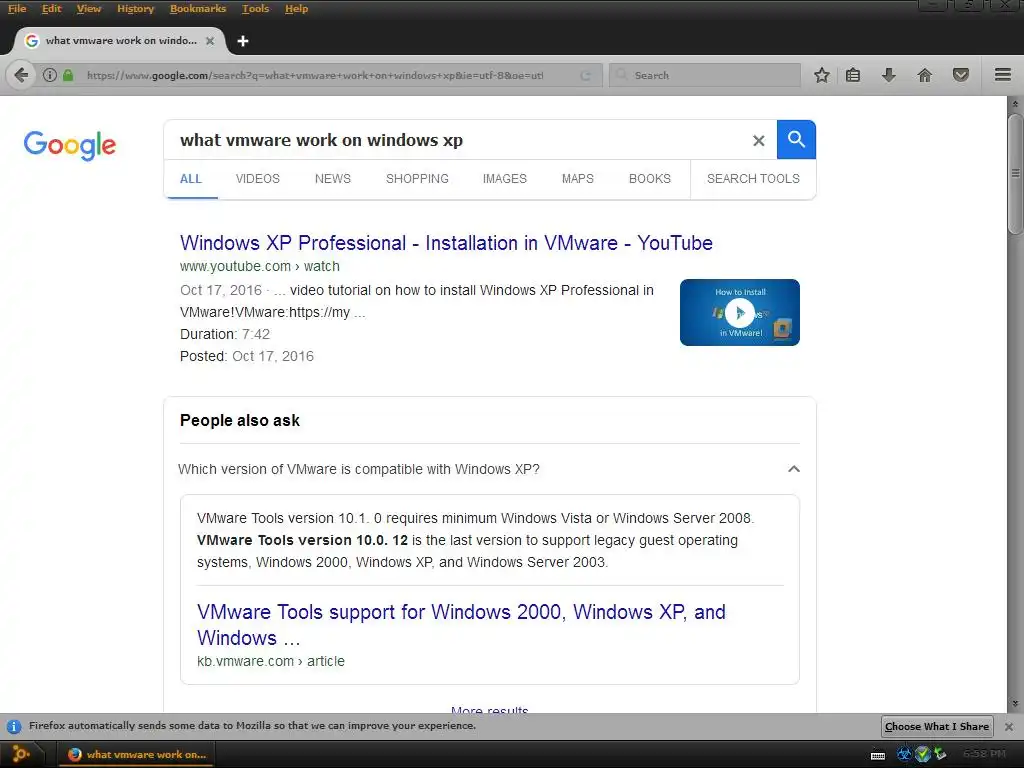The width and height of the screenshot is (1024, 768).
Task: Switch to the MAPS tab
Action: pos(577,179)
